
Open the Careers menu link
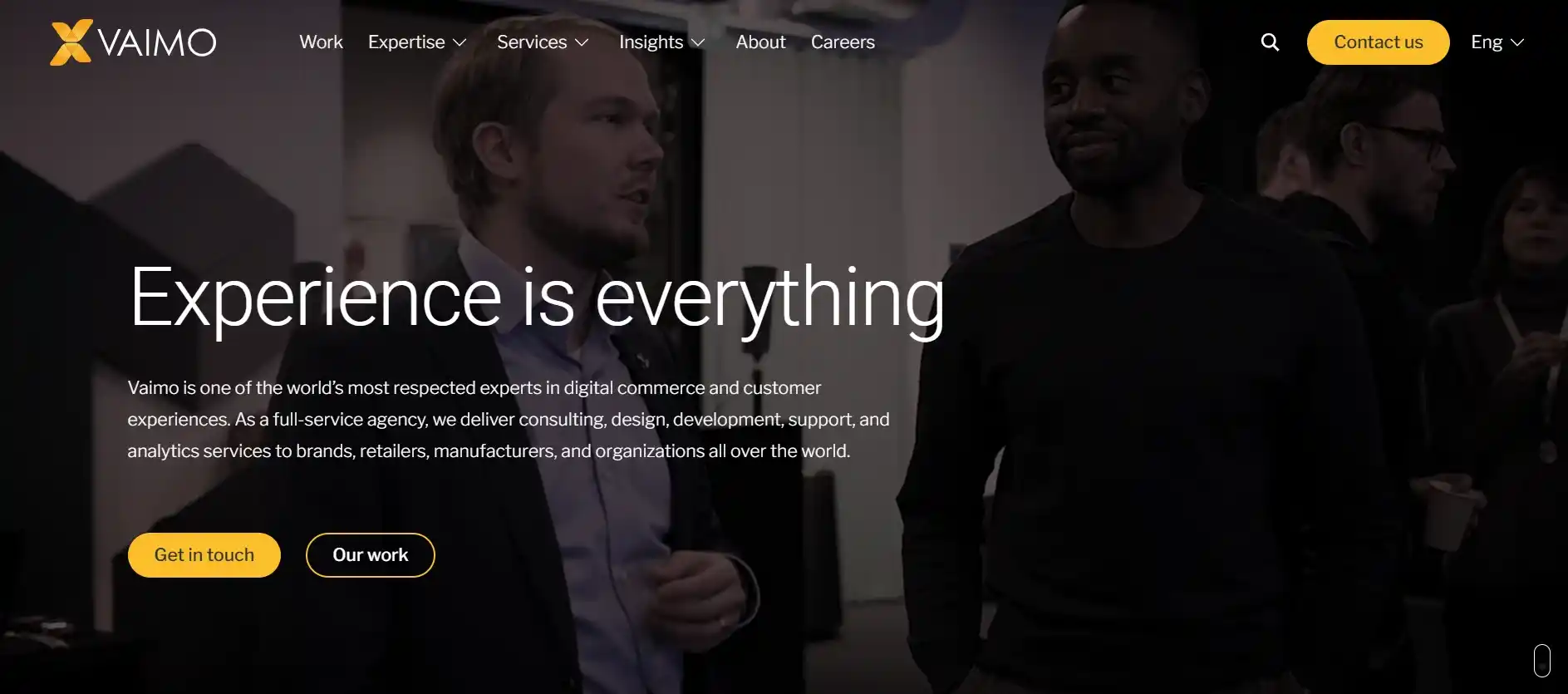(x=843, y=42)
